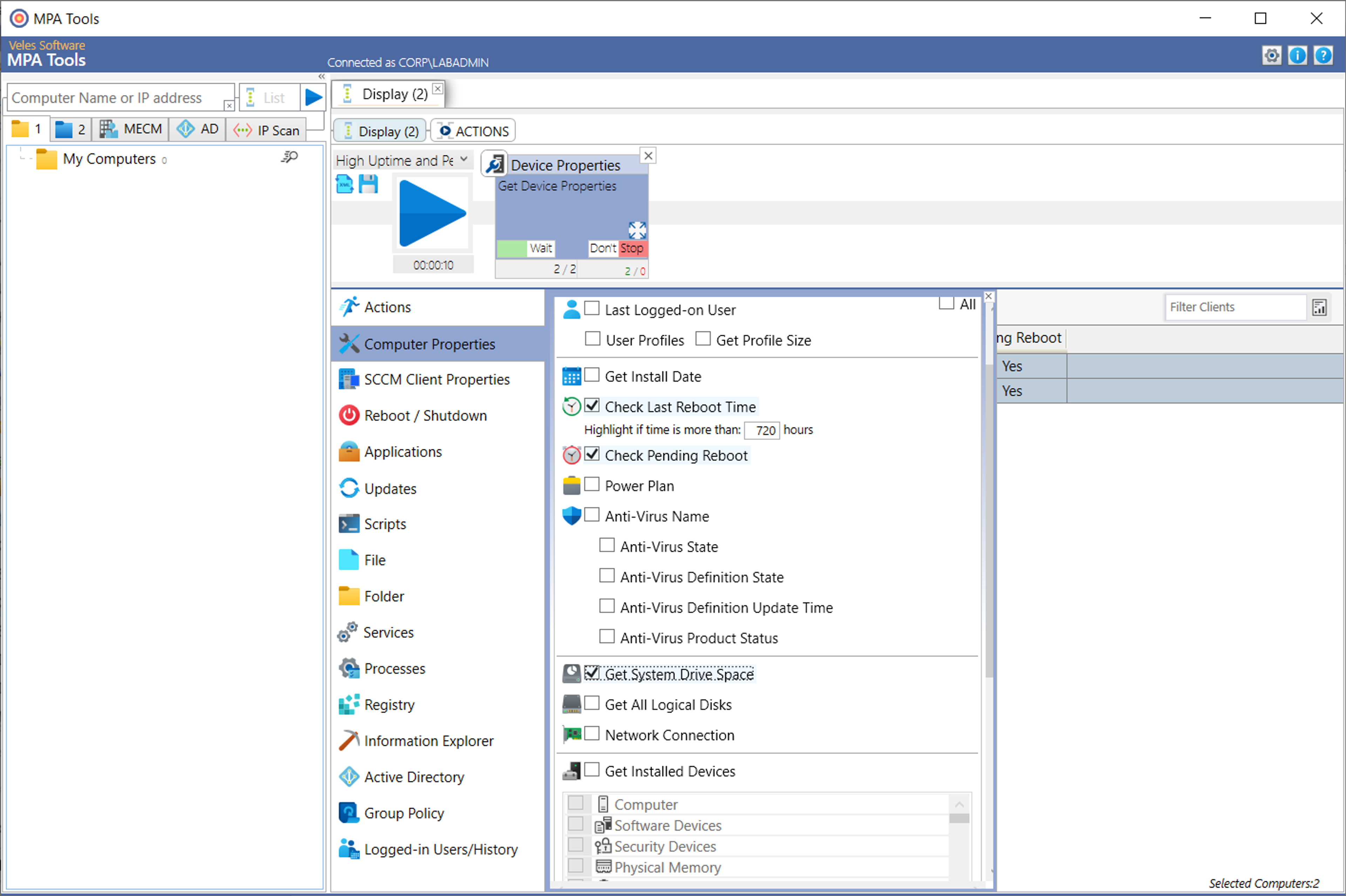1346x896 pixels.
Task: Enable Anti-Virus Name checkbox
Action: 592,515
